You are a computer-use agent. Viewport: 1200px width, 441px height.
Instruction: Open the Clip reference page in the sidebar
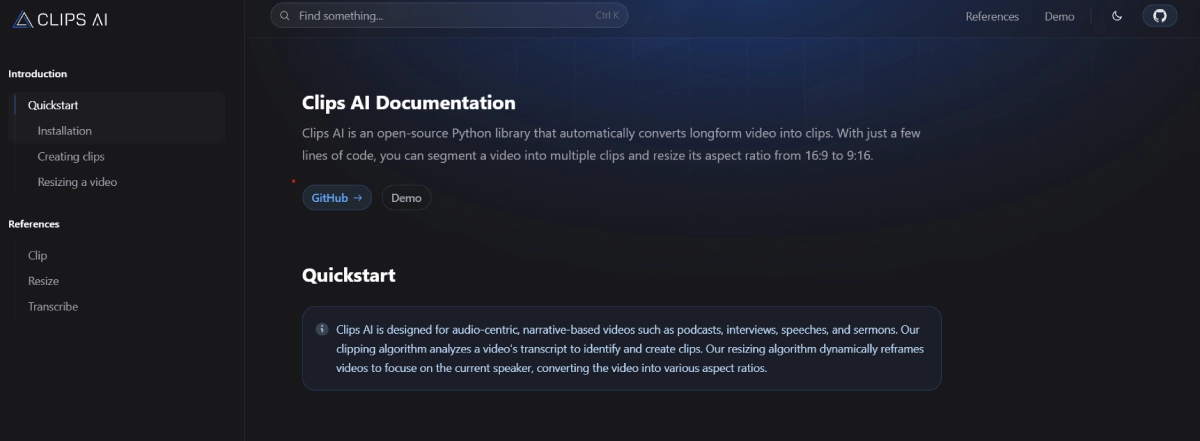pyautogui.click(x=37, y=255)
